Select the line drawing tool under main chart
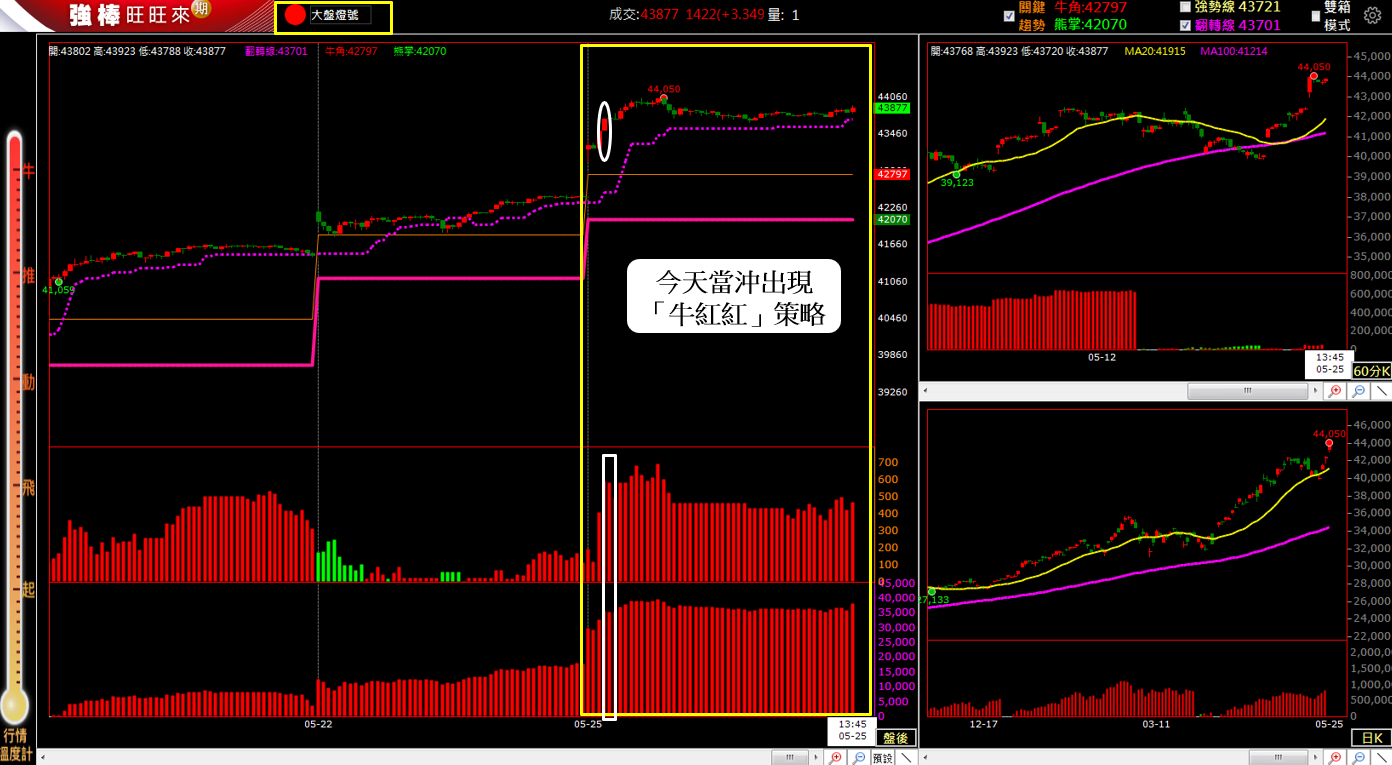 906,758
